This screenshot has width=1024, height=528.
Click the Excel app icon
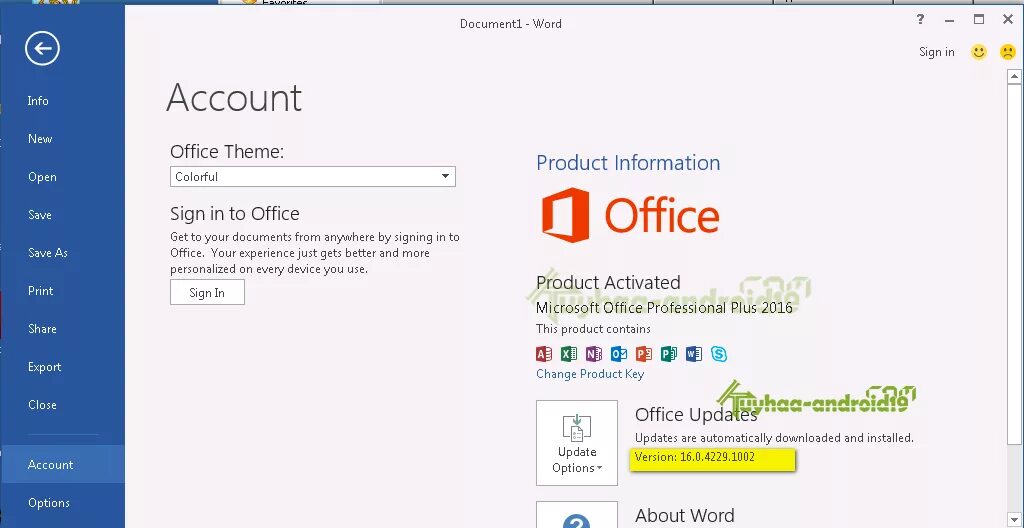(568, 354)
